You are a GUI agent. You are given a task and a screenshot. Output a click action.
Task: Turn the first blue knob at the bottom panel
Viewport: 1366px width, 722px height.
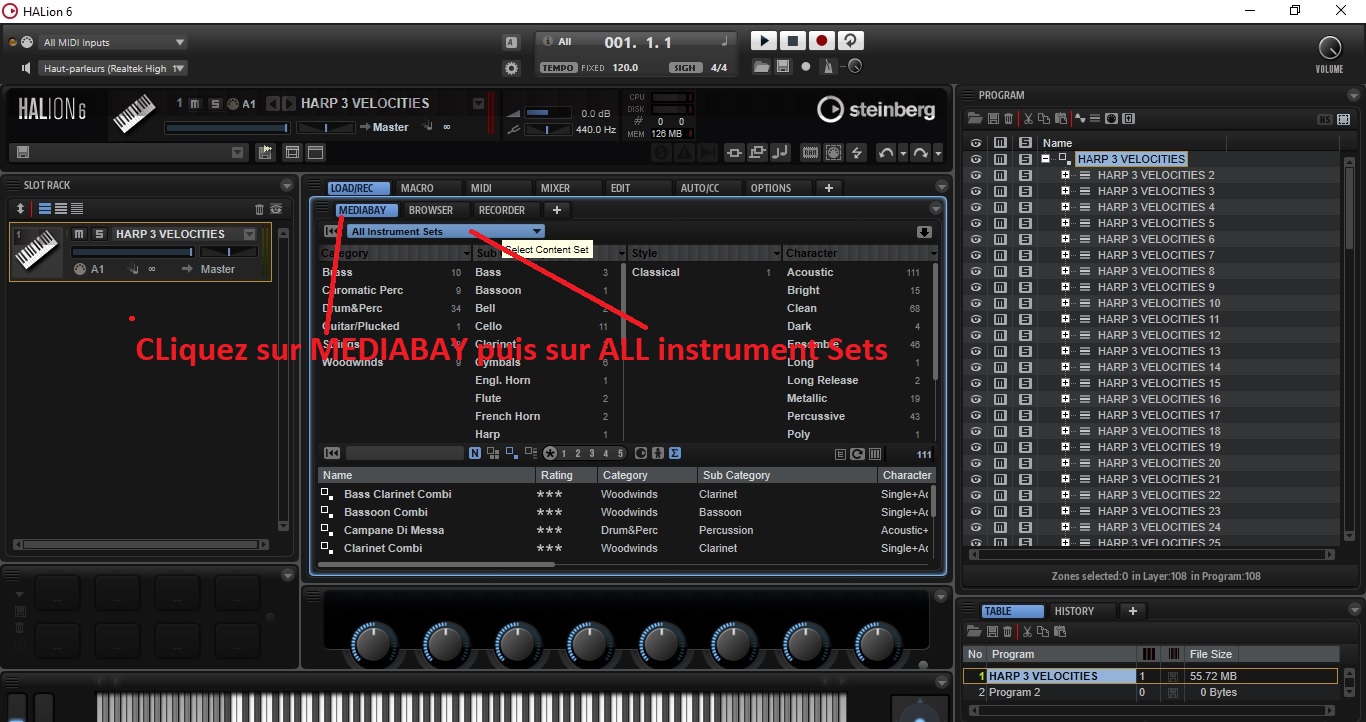[373, 646]
